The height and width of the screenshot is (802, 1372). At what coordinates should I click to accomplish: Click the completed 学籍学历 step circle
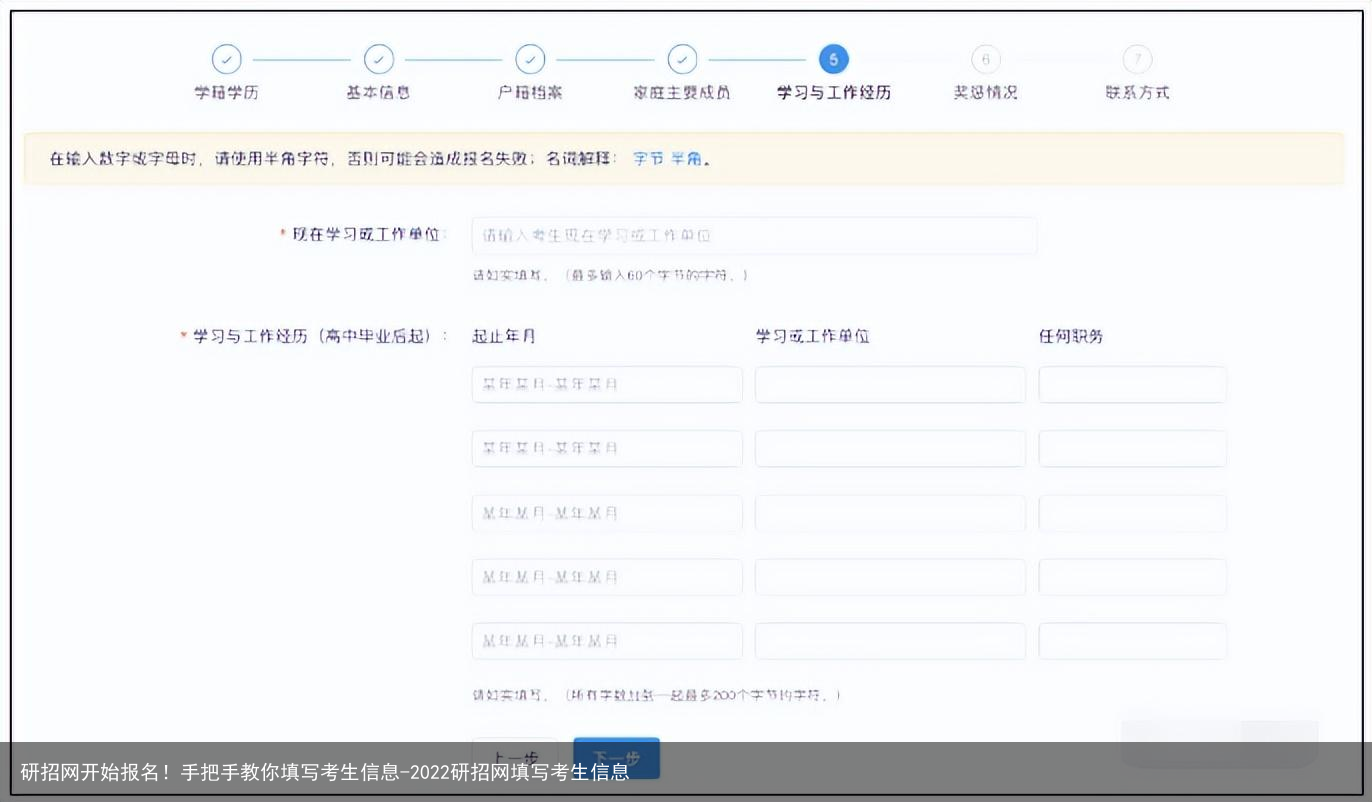227,59
